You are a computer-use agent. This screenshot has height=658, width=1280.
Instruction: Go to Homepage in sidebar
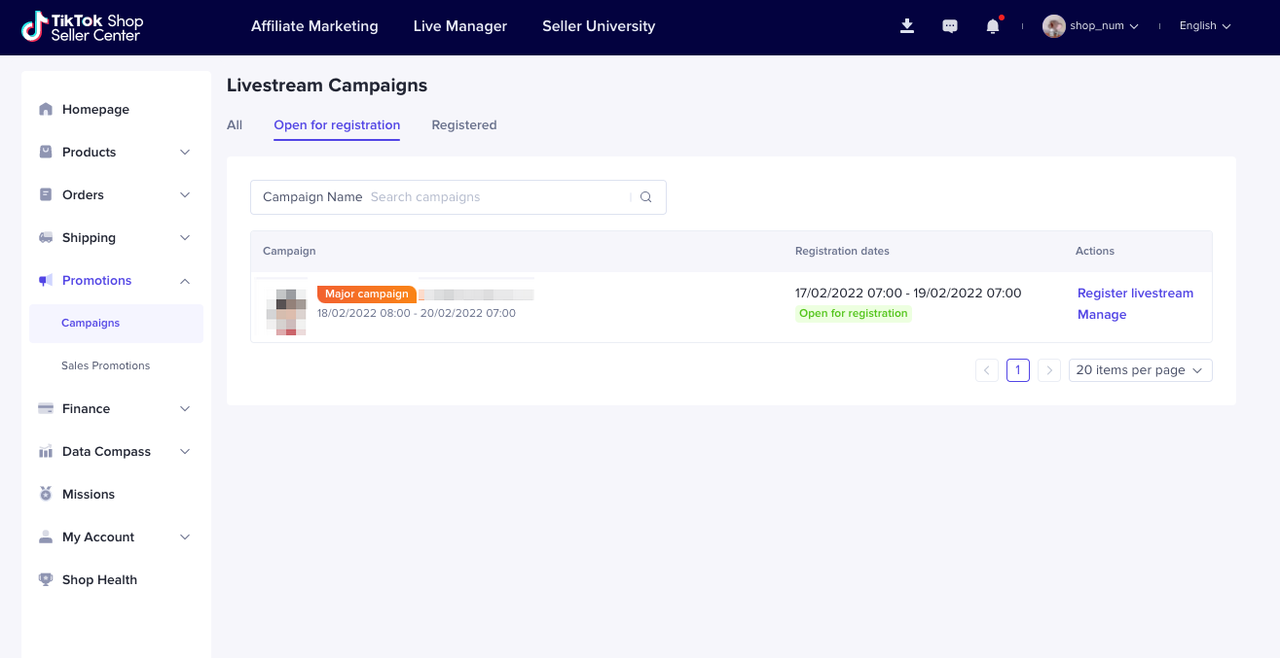coord(95,109)
